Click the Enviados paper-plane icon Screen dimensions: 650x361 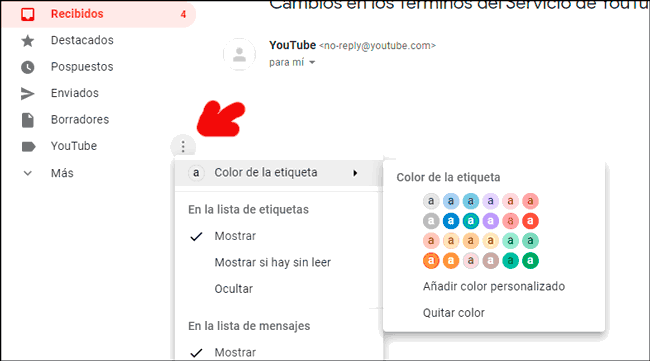28,94
